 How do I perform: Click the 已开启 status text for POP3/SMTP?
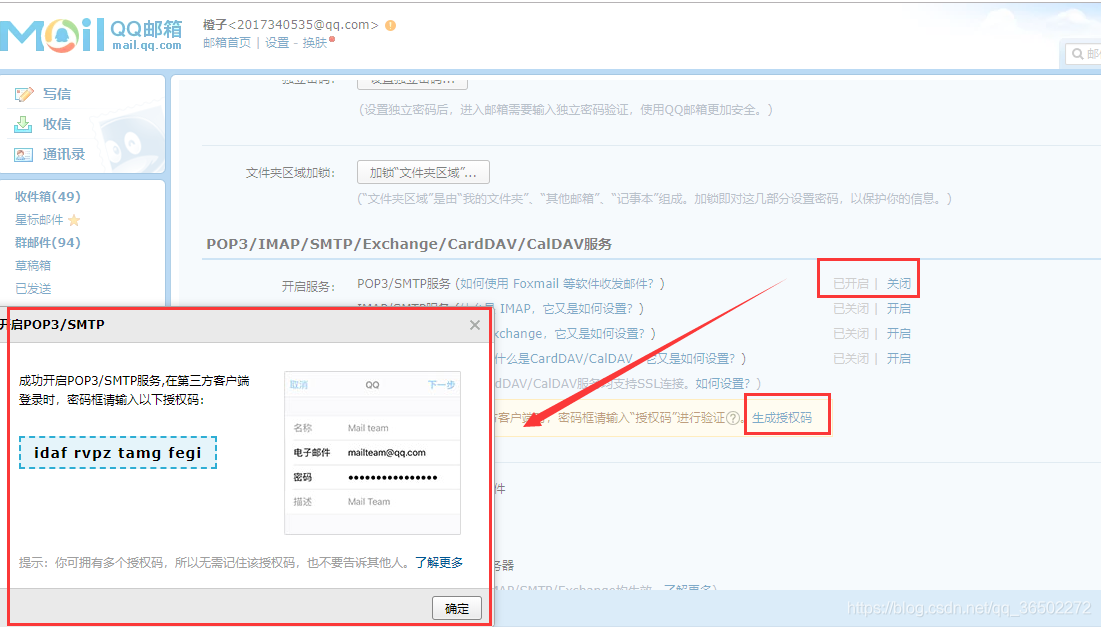pos(850,284)
